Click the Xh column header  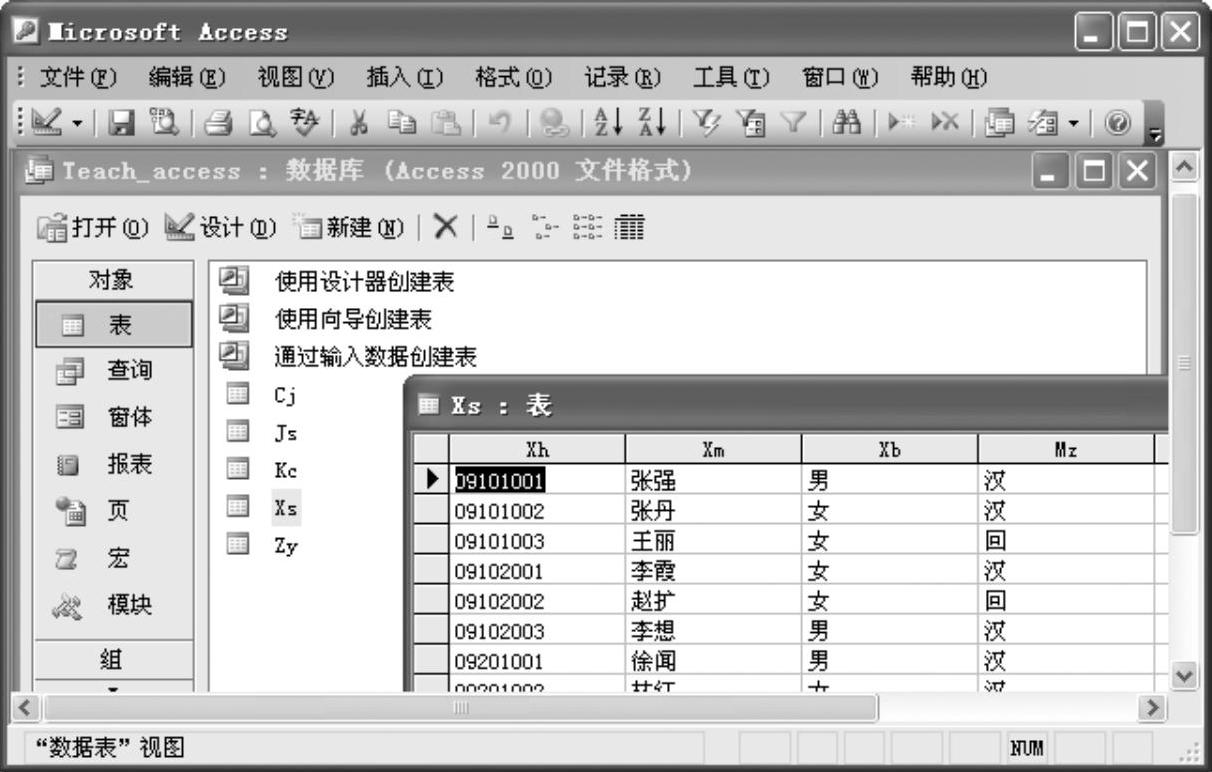pos(537,449)
